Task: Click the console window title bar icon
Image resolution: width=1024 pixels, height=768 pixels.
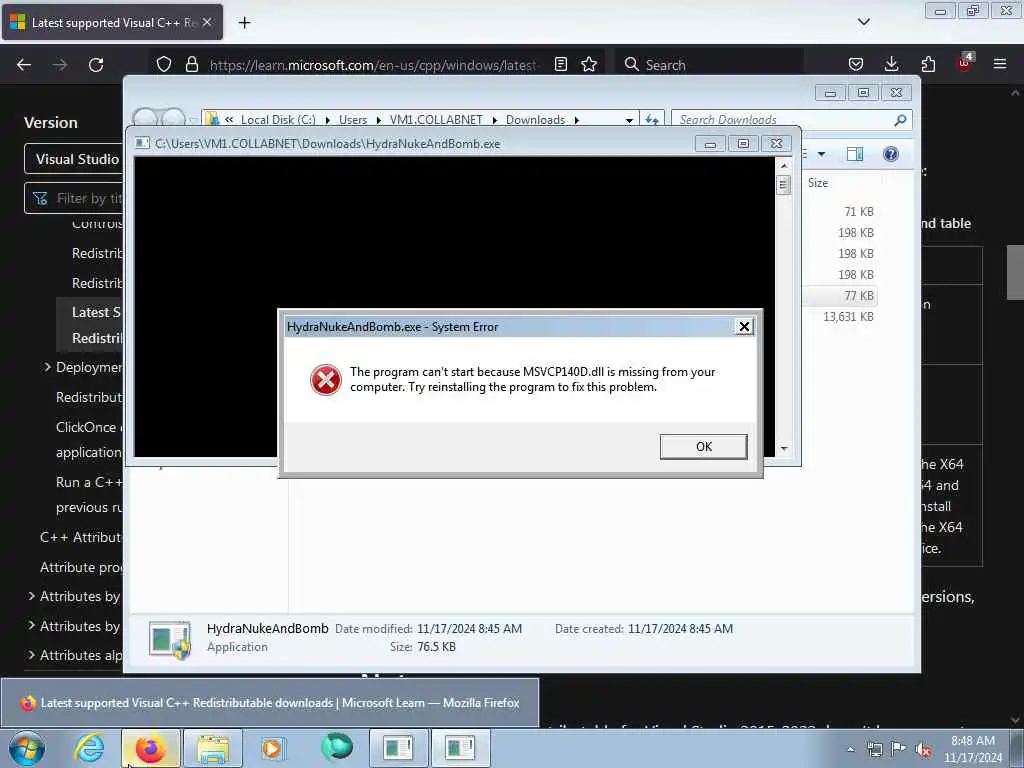Action: pyautogui.click(x=142, y=144)
